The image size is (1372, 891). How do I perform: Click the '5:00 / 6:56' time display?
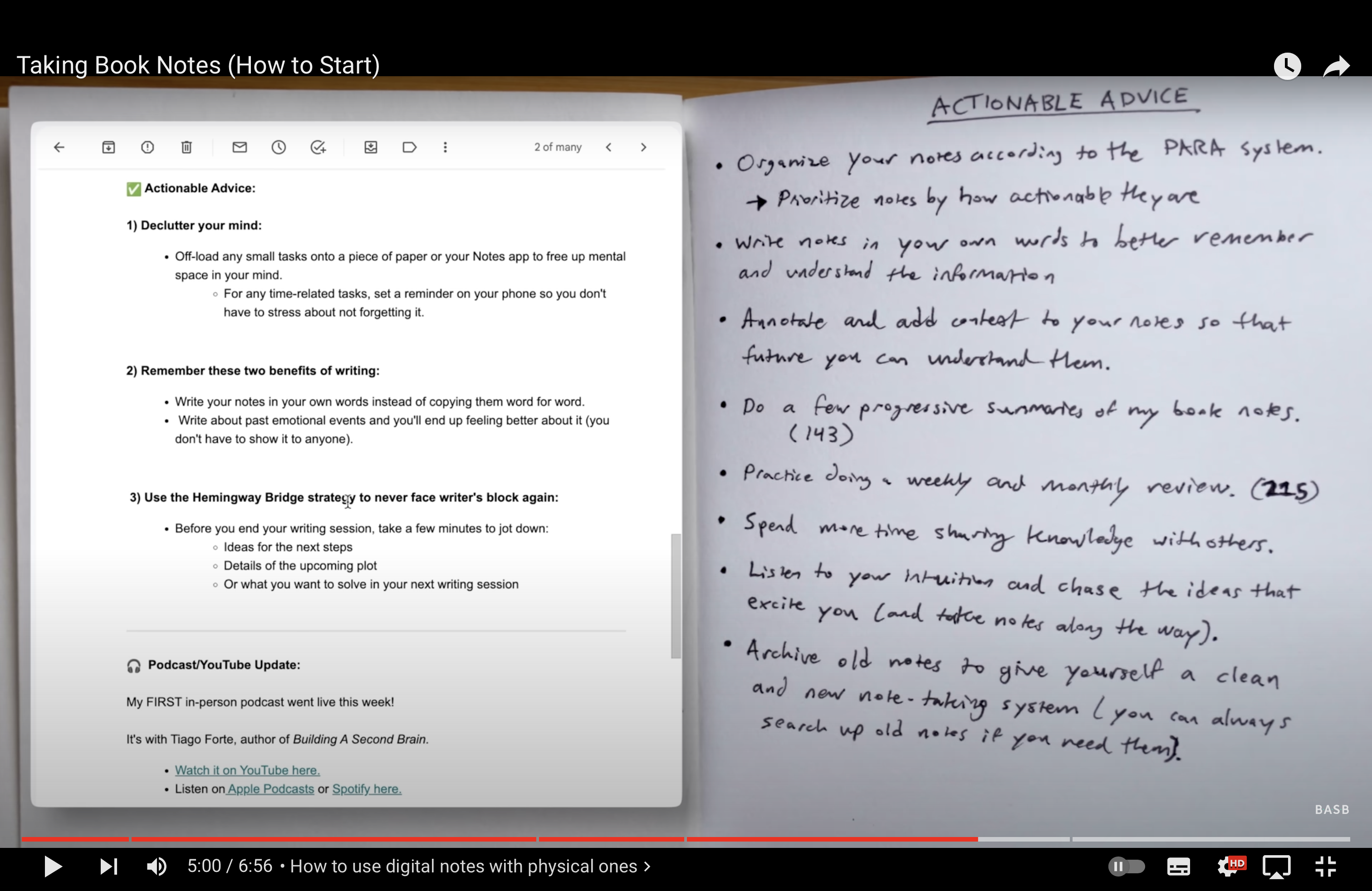(230, 866)
